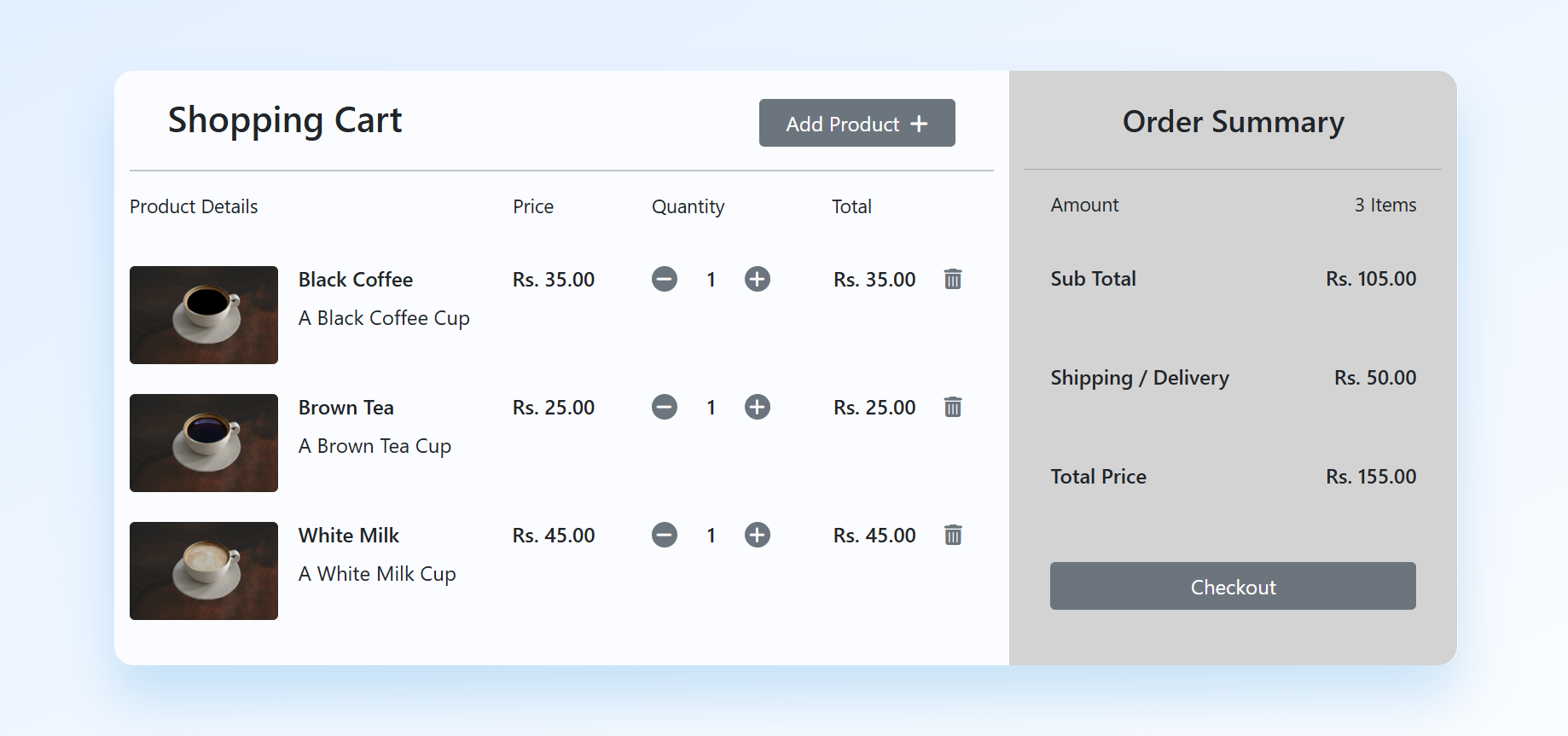1568x736 pixels.
Task: Delete Black Coffee using trash icon
Action: [953, 279]
